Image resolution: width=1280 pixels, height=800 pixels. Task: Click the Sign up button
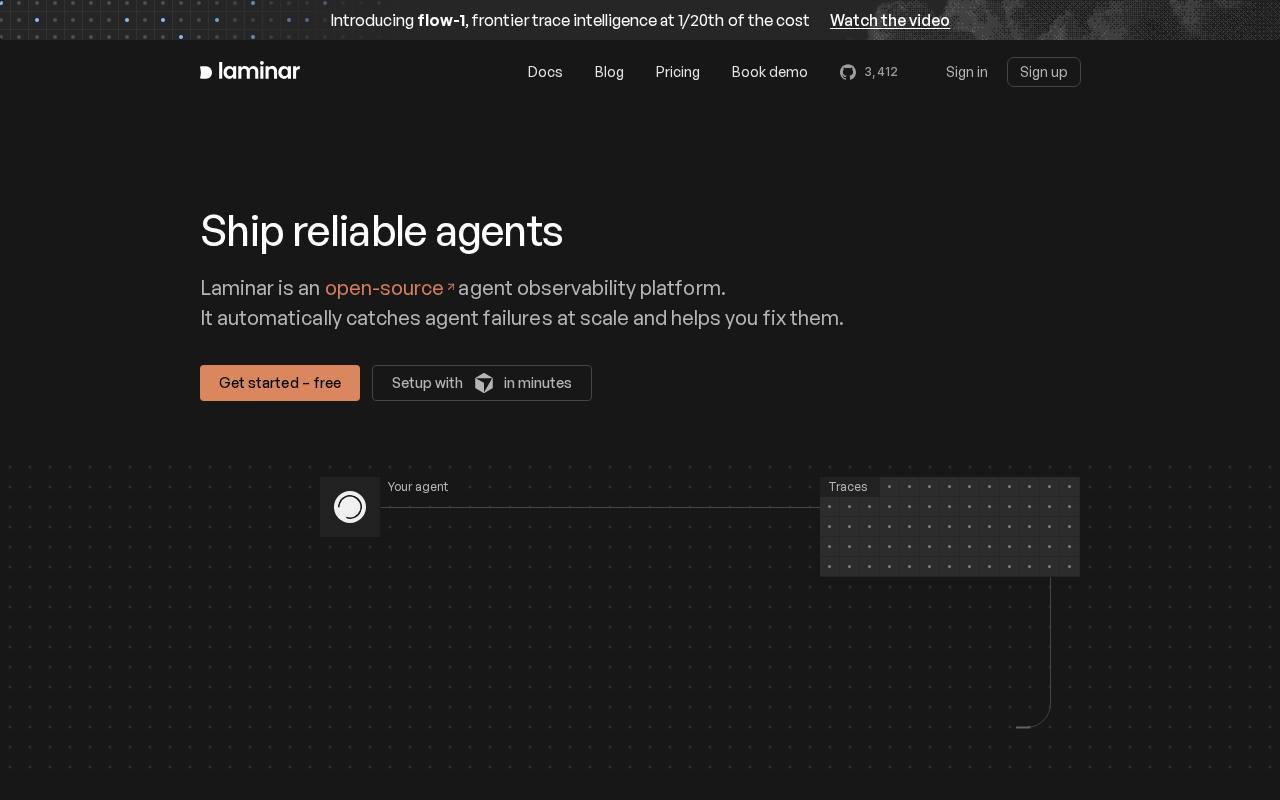[x=1044, y=72]
